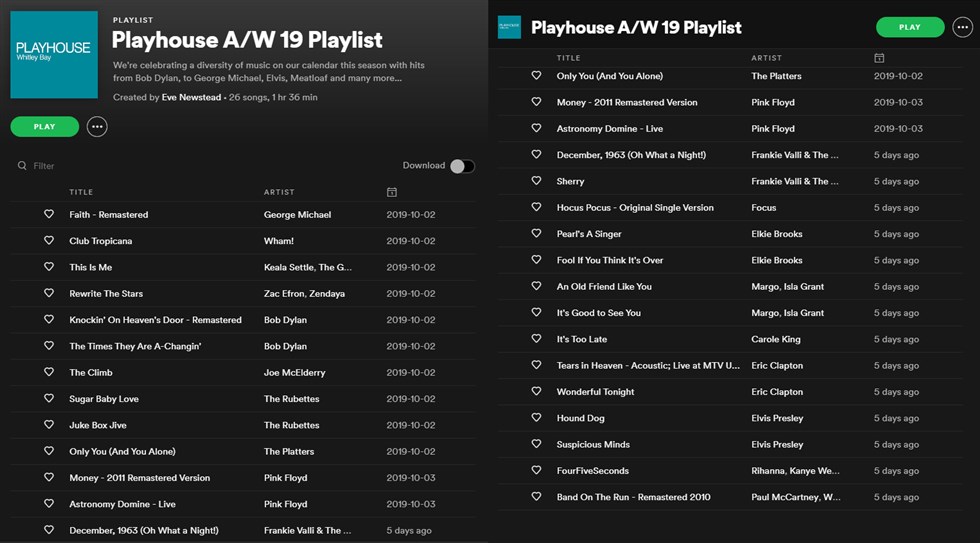Viewport: 980px width, 543px height.
Task: Click the large Playhouse Whitley Bay cover art
Action: 54,54
